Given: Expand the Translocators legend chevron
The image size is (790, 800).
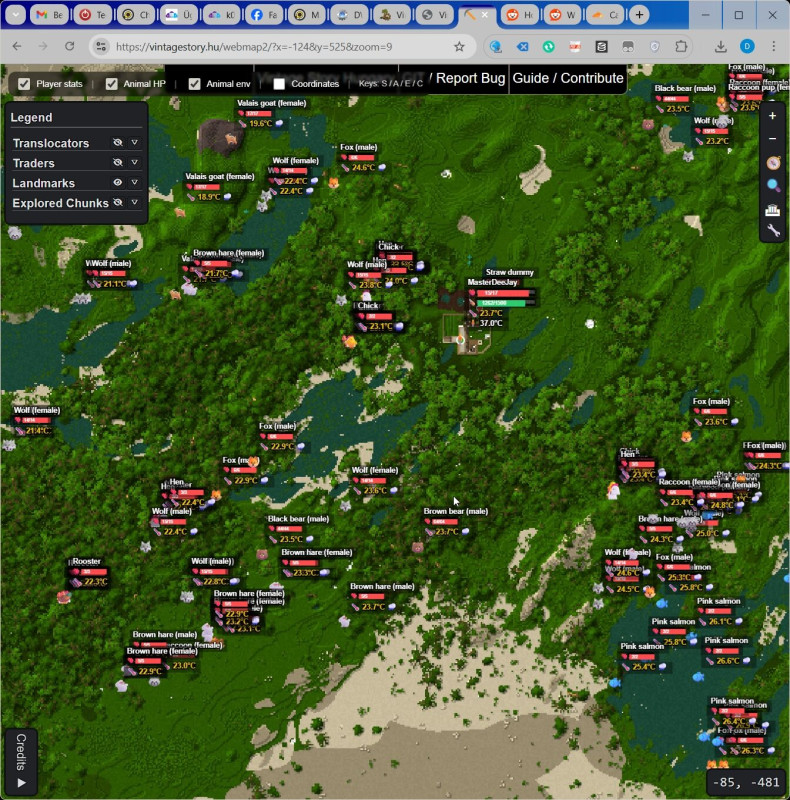Looking at the screenshot, I should [x=135, y=142].
